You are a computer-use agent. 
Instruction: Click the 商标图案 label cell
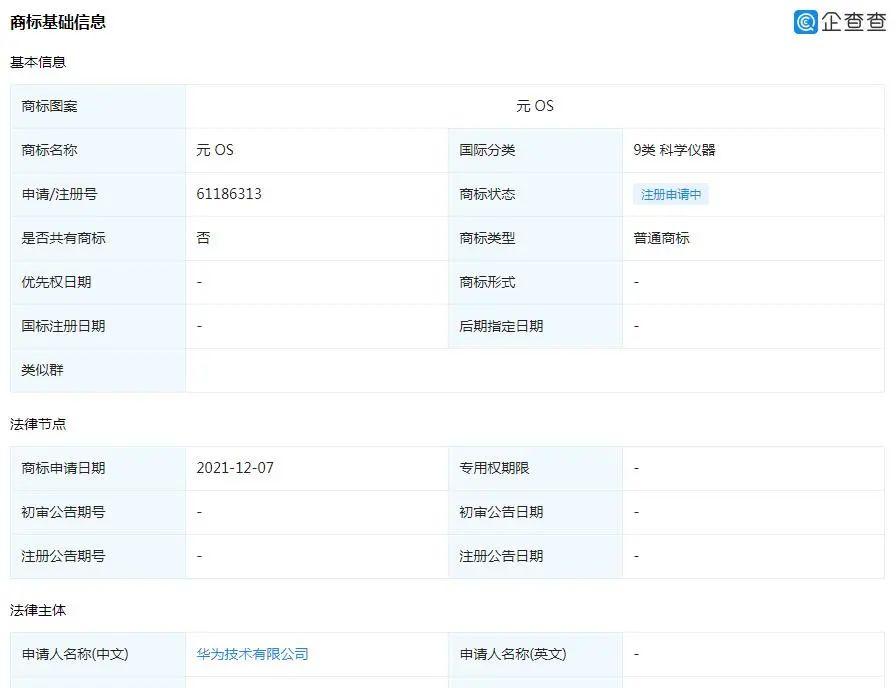pyautogui.click(x=98, y=106)
